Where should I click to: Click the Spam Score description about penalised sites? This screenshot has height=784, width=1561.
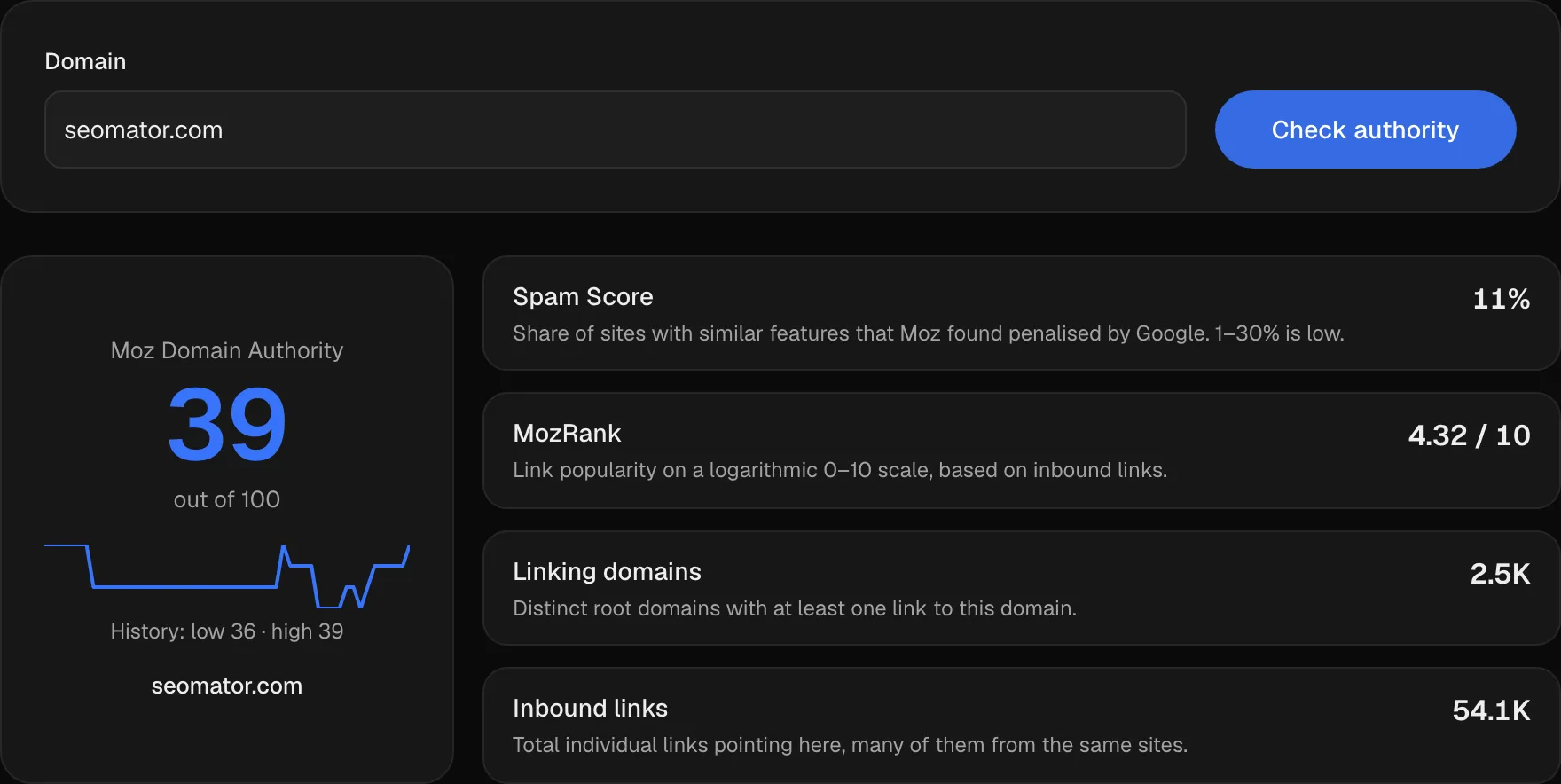[929, 333]
